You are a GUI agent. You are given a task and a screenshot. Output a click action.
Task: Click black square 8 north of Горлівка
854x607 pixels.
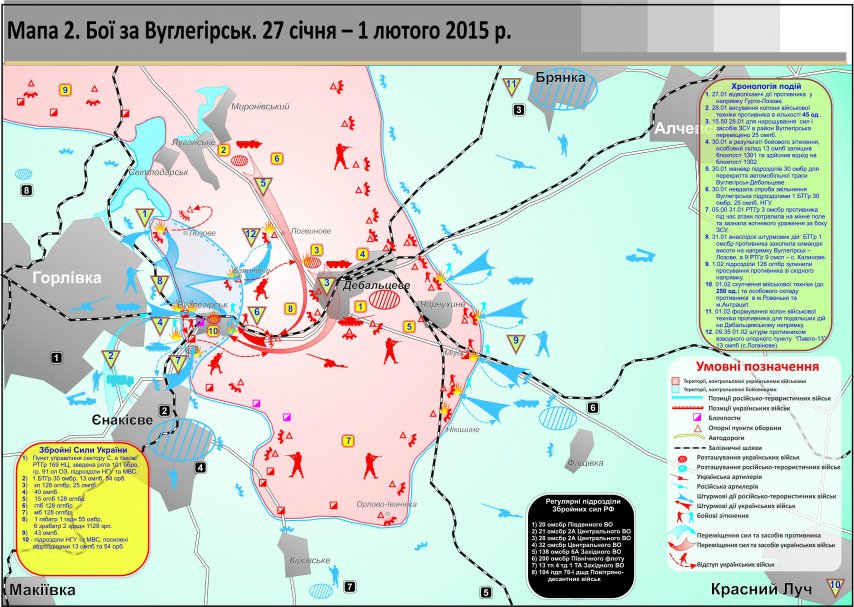pyautogui.click(x=27, y=190)
